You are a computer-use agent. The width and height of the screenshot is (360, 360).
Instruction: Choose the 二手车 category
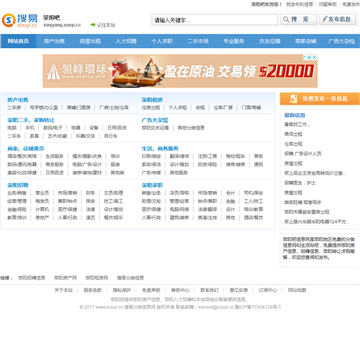tap(14, 136)
